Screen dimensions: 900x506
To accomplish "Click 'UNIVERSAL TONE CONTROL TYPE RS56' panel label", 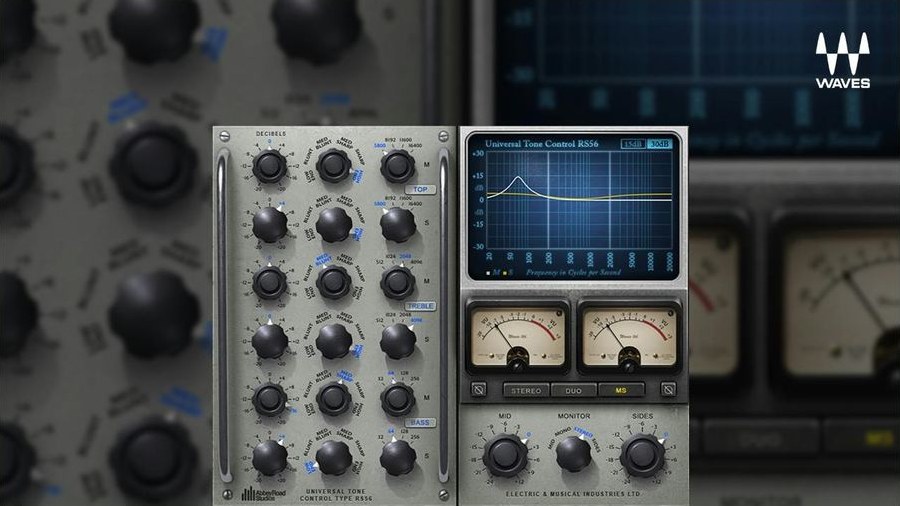I will coord(336,495).
